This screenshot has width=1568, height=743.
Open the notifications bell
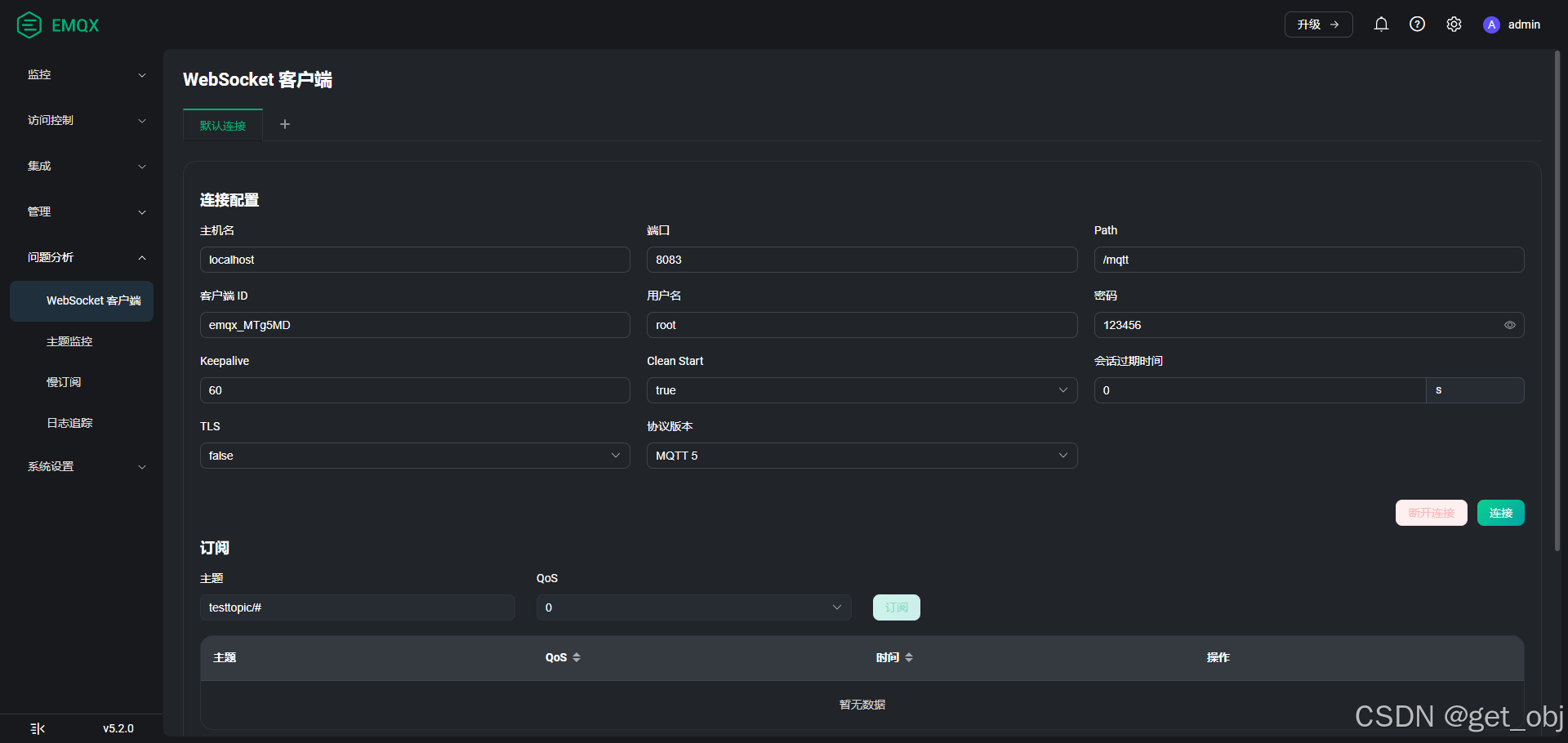(x=1381, y=24)
